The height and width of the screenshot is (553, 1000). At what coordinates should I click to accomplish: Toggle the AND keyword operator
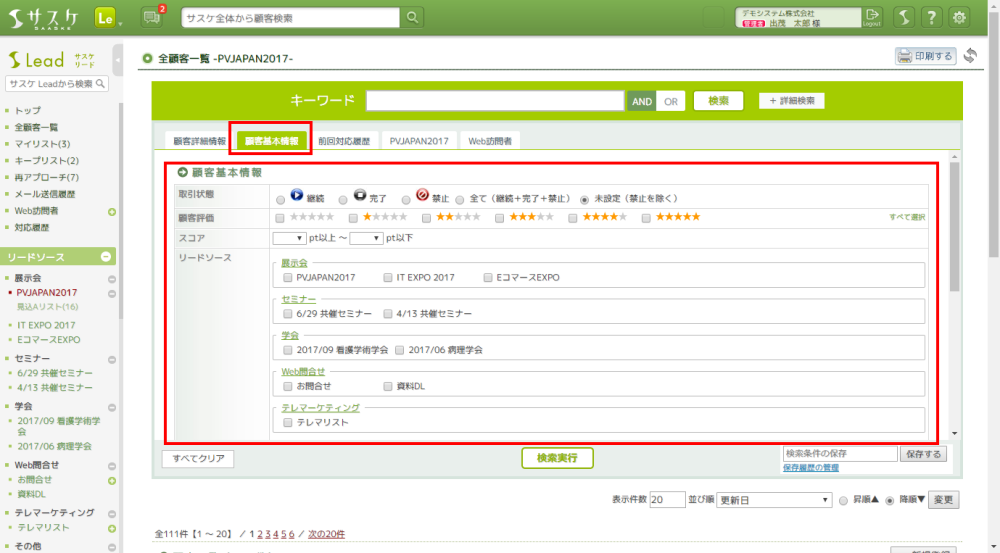tap(642, 101)
